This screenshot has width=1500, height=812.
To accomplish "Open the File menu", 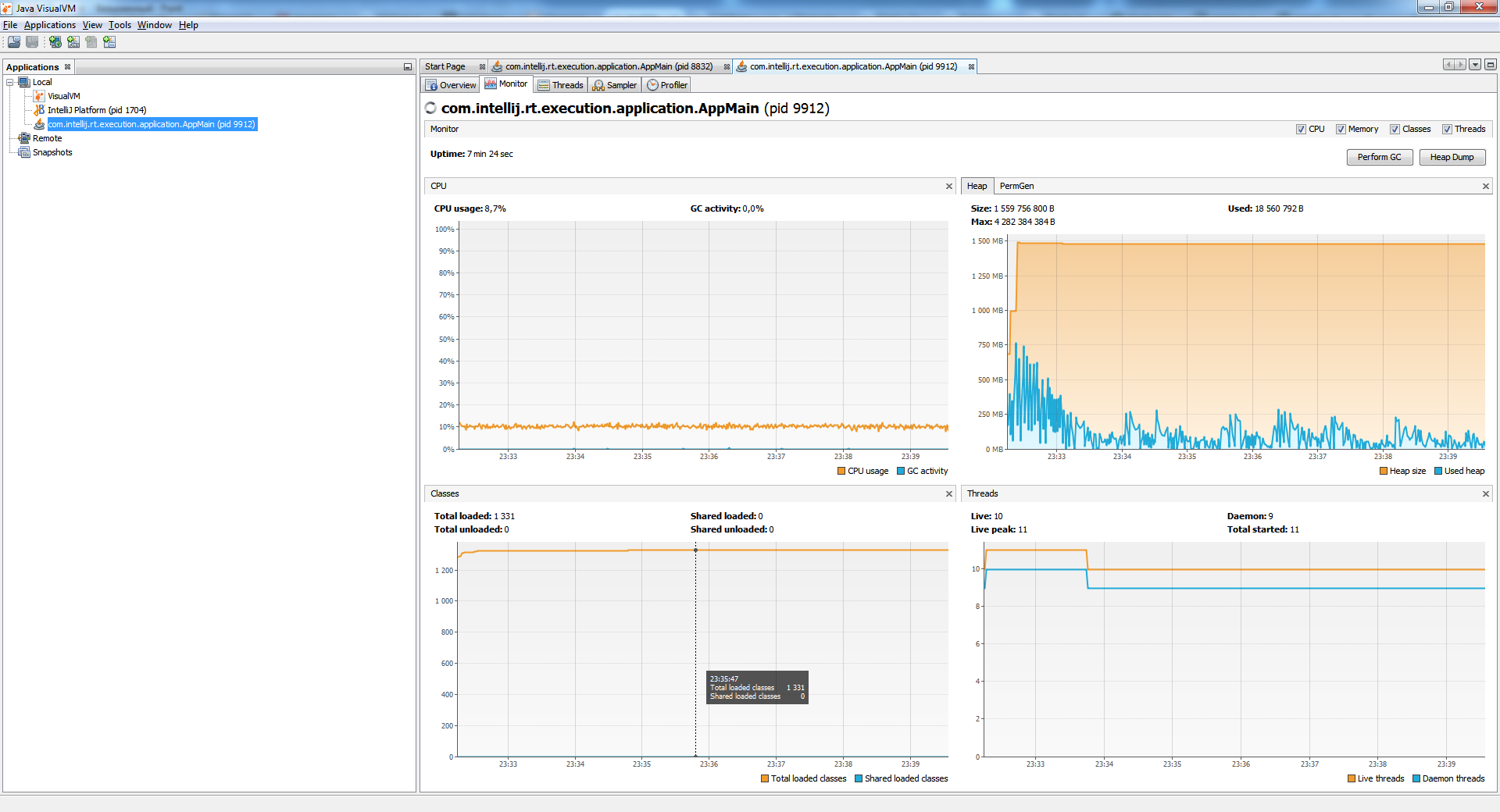I will (10, 25).
